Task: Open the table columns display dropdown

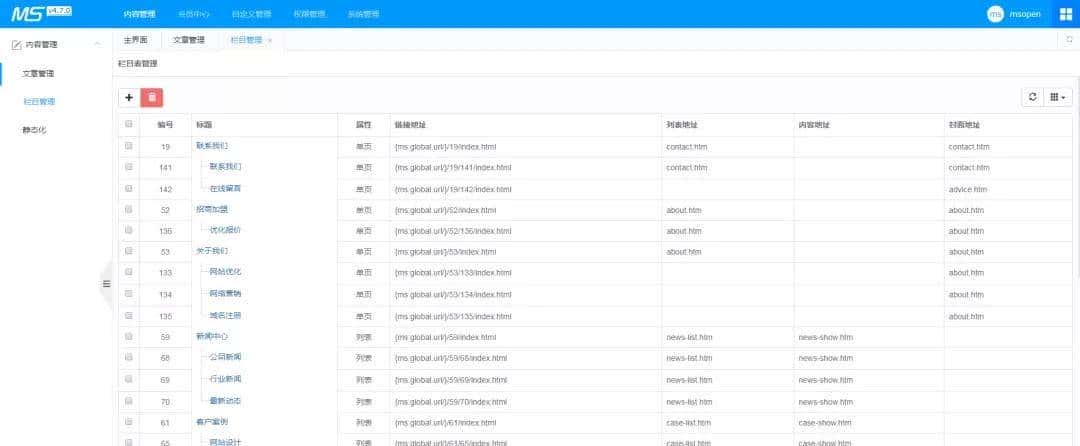Action: point(1057,98)
